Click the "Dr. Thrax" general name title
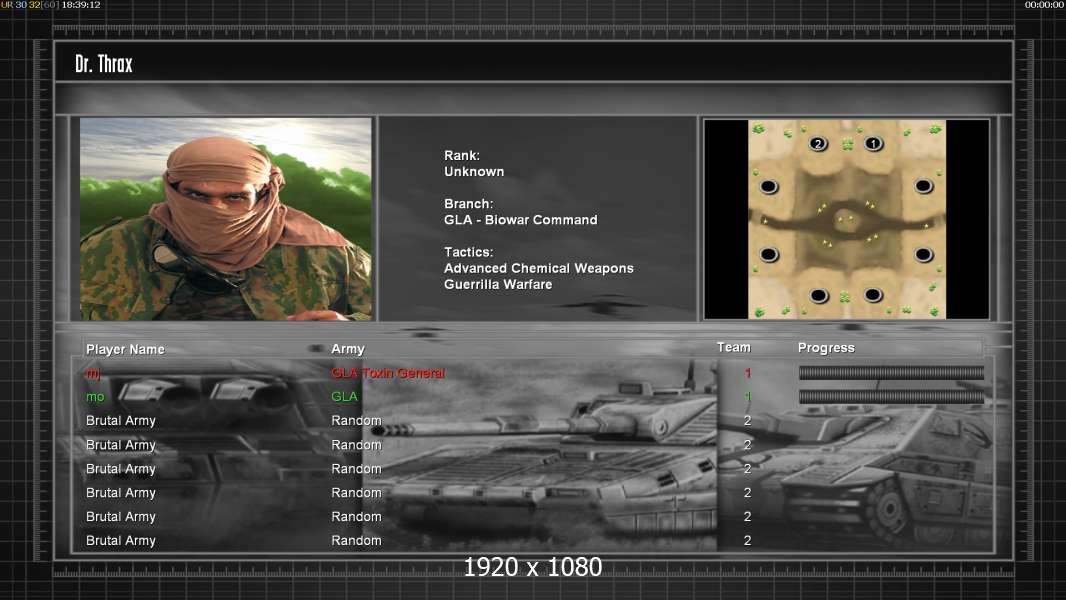The height and width of the screenshot is (600, 1066). click(103, 64)
